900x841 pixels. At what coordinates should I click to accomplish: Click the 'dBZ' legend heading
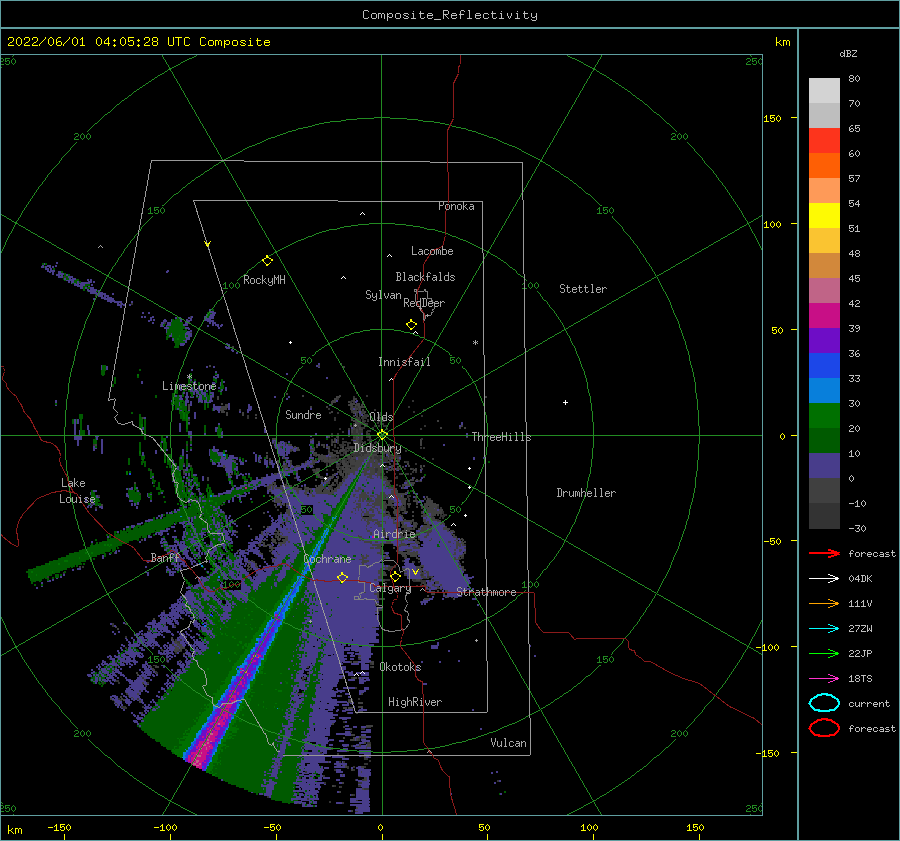click(x=848, y=53)
